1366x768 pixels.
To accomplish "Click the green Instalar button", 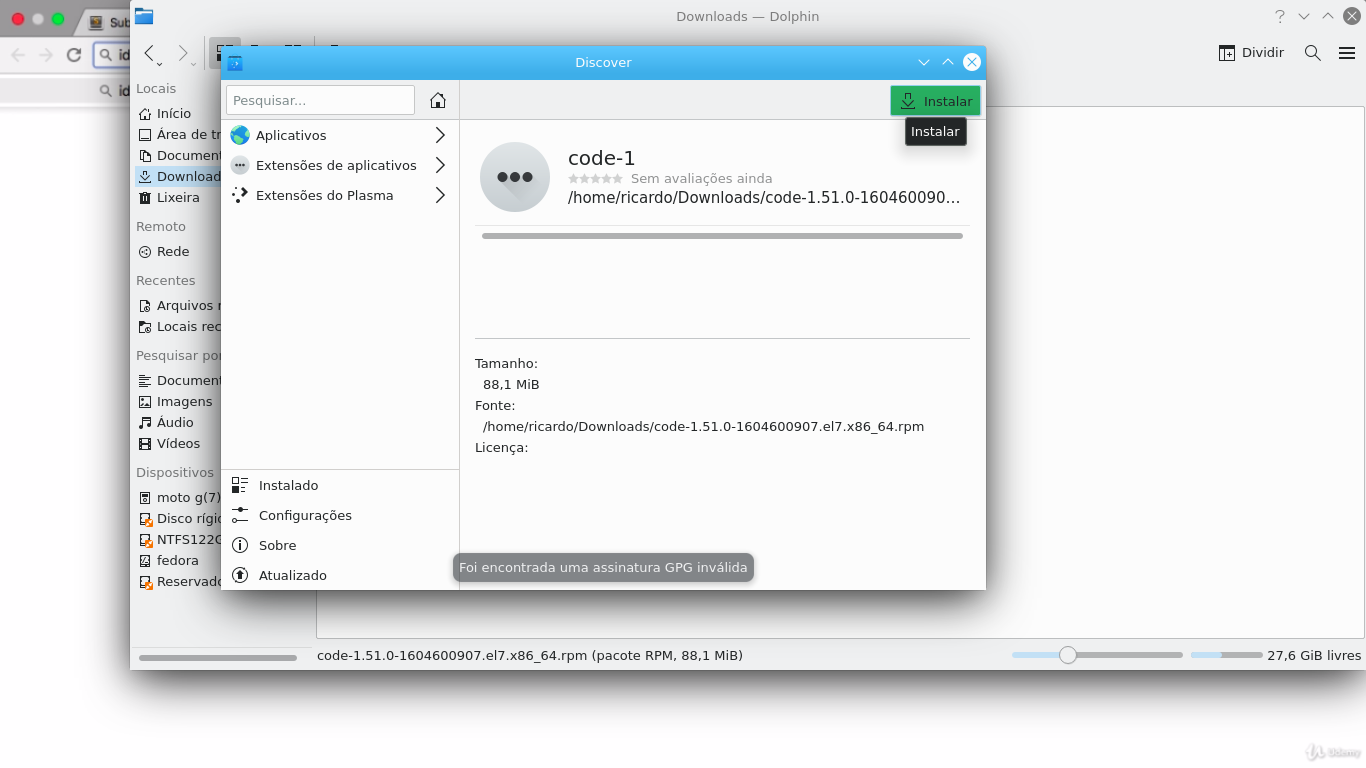I will [x=936, y=101].
